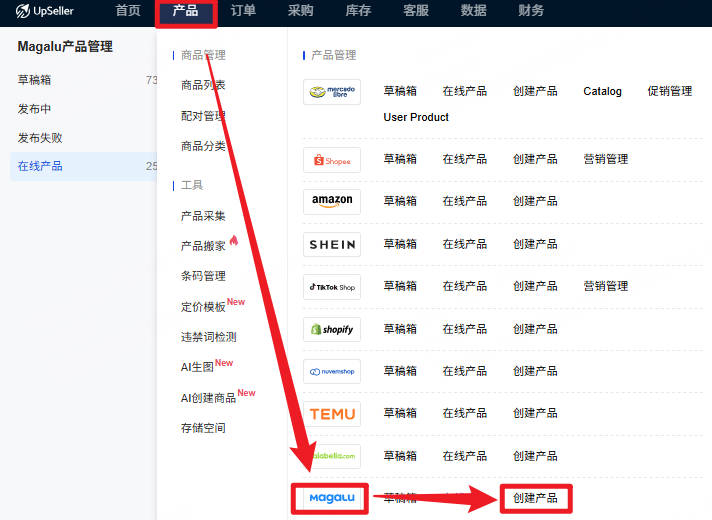The image size is (712, 520).
Task: Select 在线产品 in Magalu sidebar
Action: [x=84, y=166]
